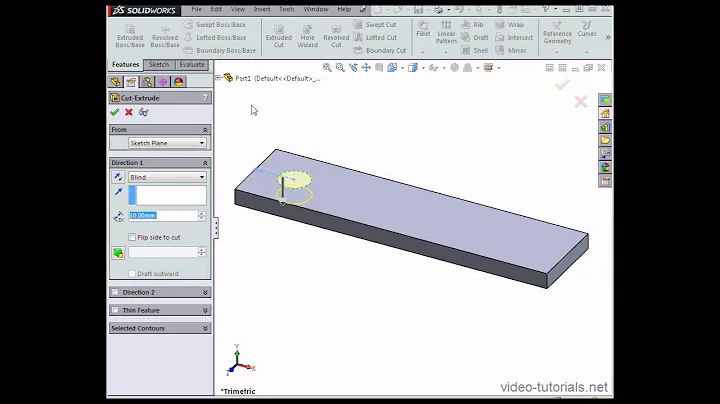Click the Draft tool
The height and width of the screenshot is (404, 720).
click(x=474, y=37)
